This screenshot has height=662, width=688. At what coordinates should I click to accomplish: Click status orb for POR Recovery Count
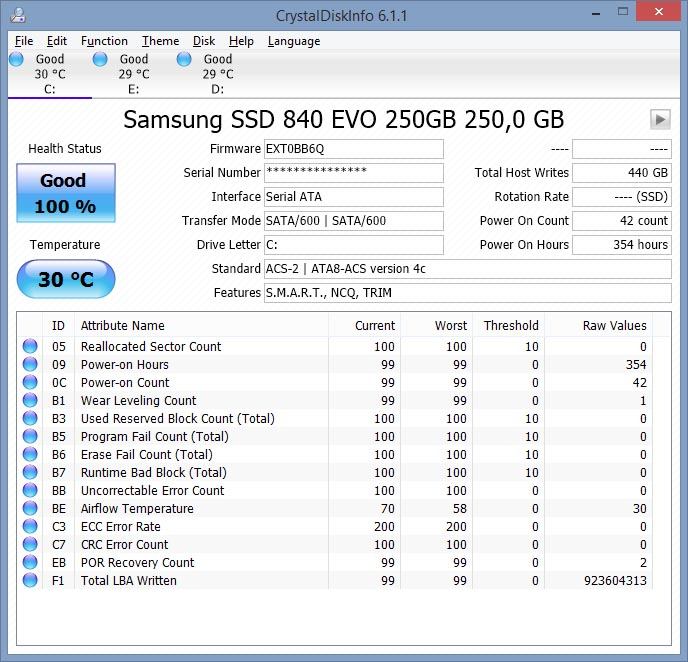30,562
